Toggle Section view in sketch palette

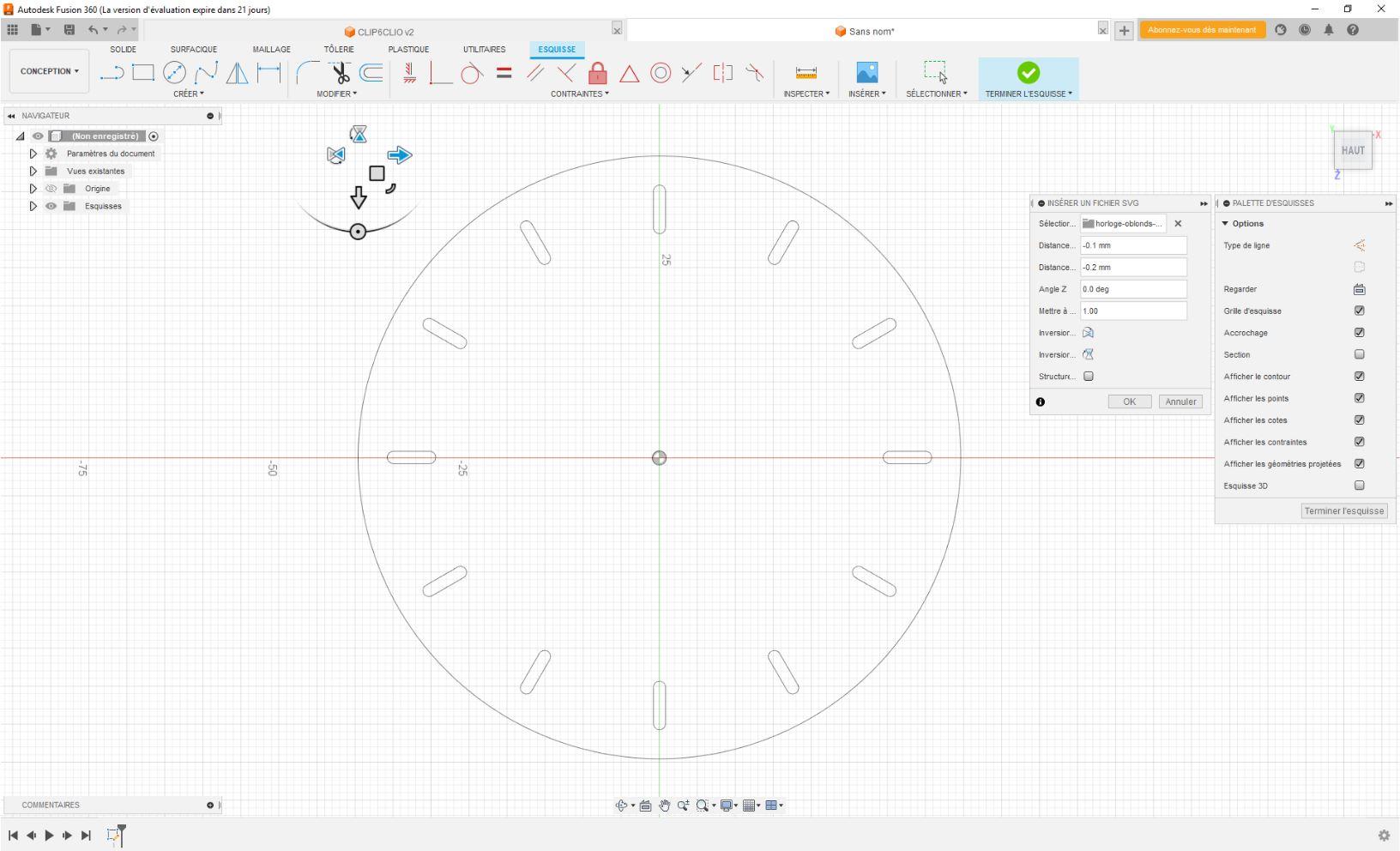click(x=1359, y=354)
